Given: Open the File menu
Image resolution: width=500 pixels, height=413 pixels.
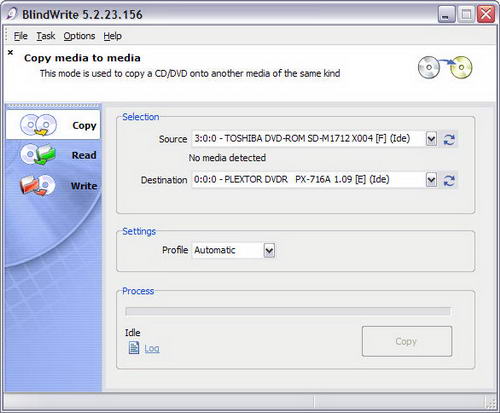Looking at the screenshot, I should pos(21,36).
